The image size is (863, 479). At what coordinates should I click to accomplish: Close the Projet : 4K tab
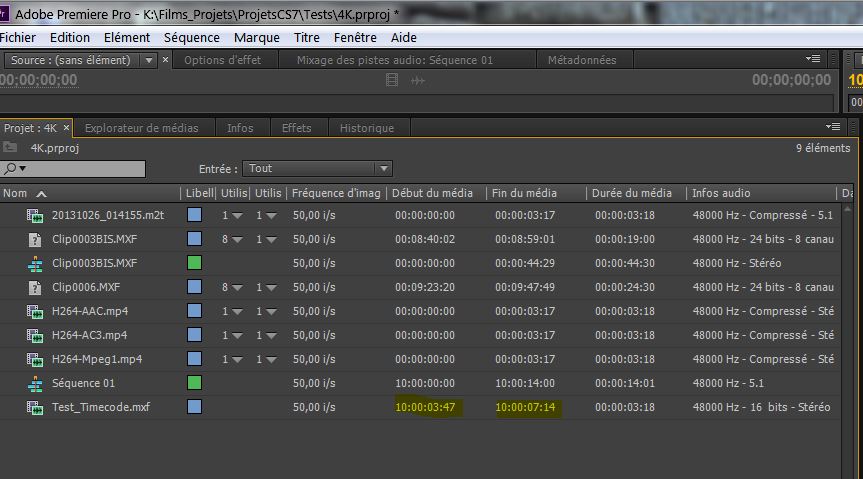(x=67, y=127)
